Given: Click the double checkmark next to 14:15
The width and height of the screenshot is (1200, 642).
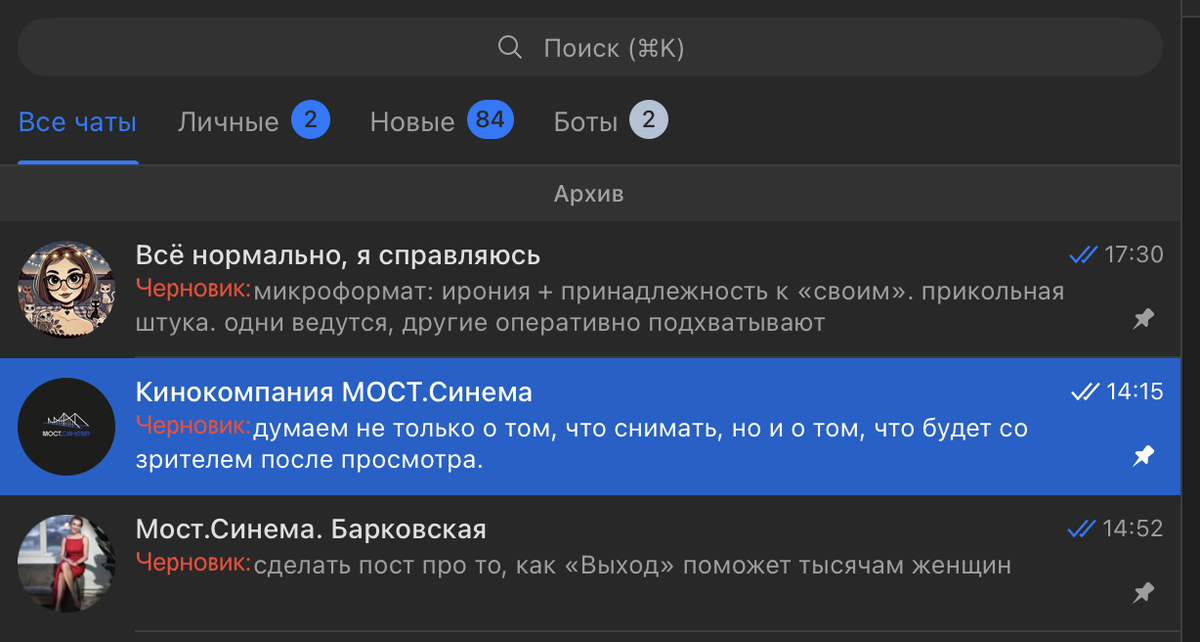Looking at the screenshot, I should tap(1084, 391).
